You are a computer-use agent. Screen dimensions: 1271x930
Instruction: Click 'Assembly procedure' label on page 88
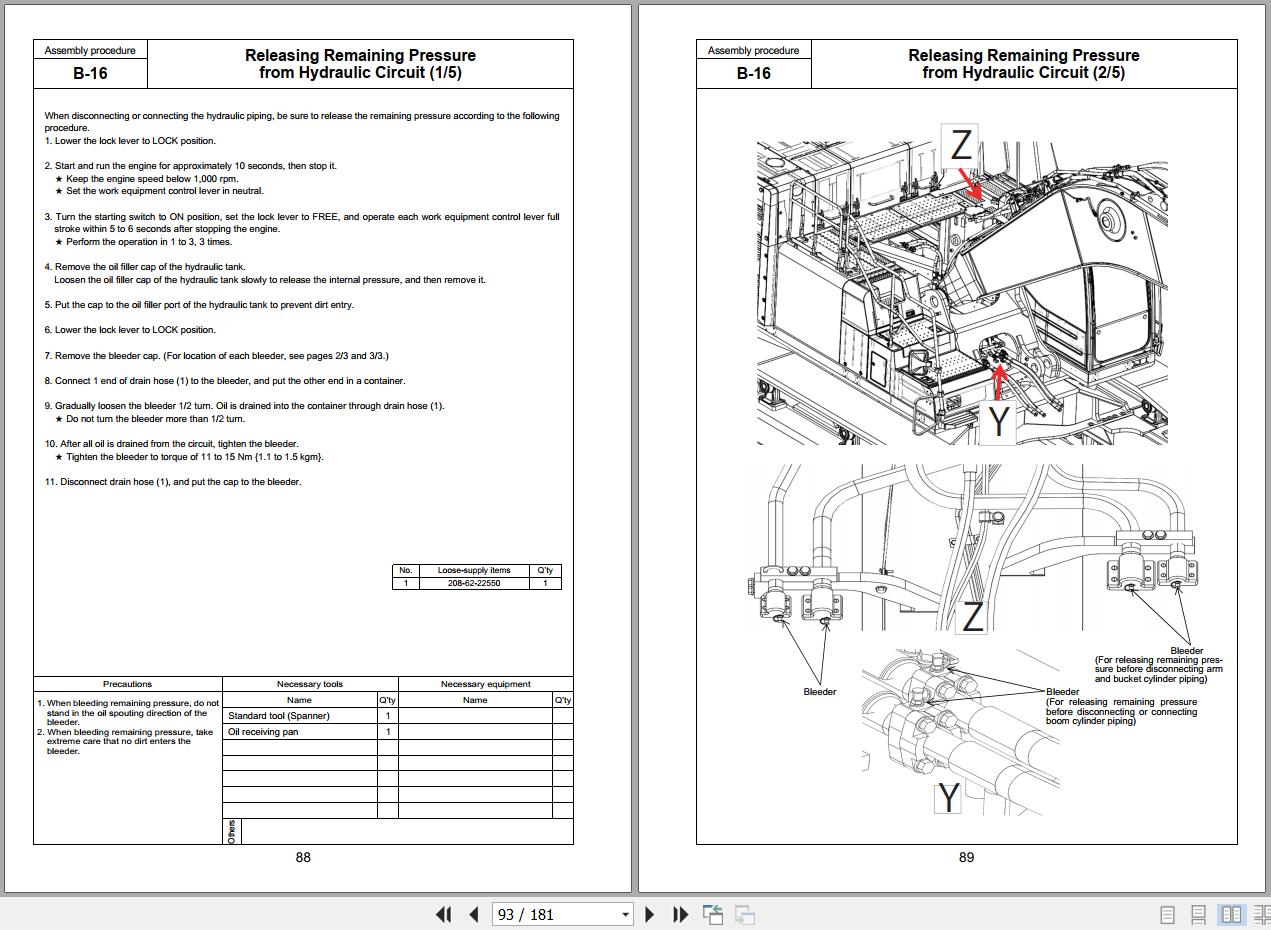(x=91, y=50)
